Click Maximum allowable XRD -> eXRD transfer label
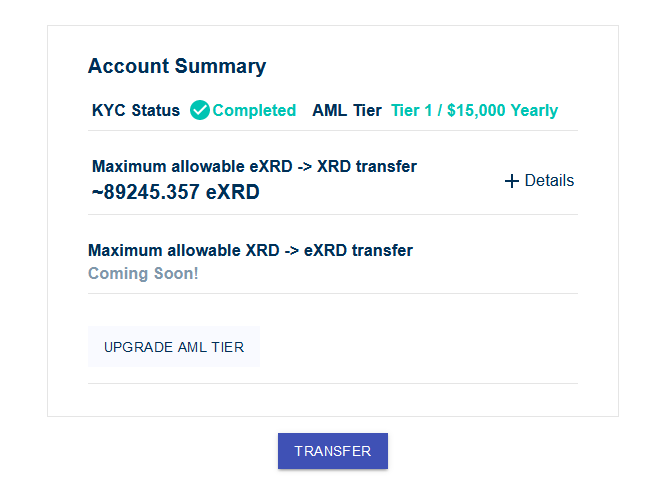This screenshot has width=648, height=504. pyautogui.click(x=250, y=250)
